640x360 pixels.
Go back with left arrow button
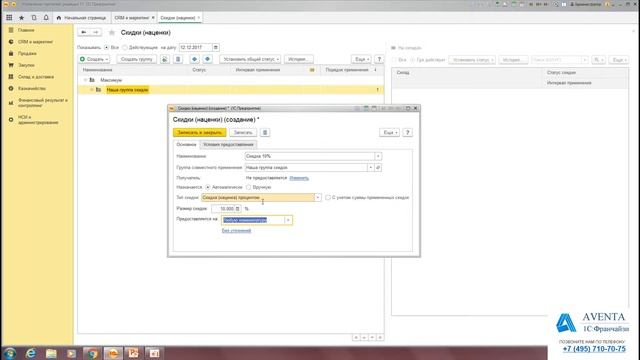pos(84,32)
